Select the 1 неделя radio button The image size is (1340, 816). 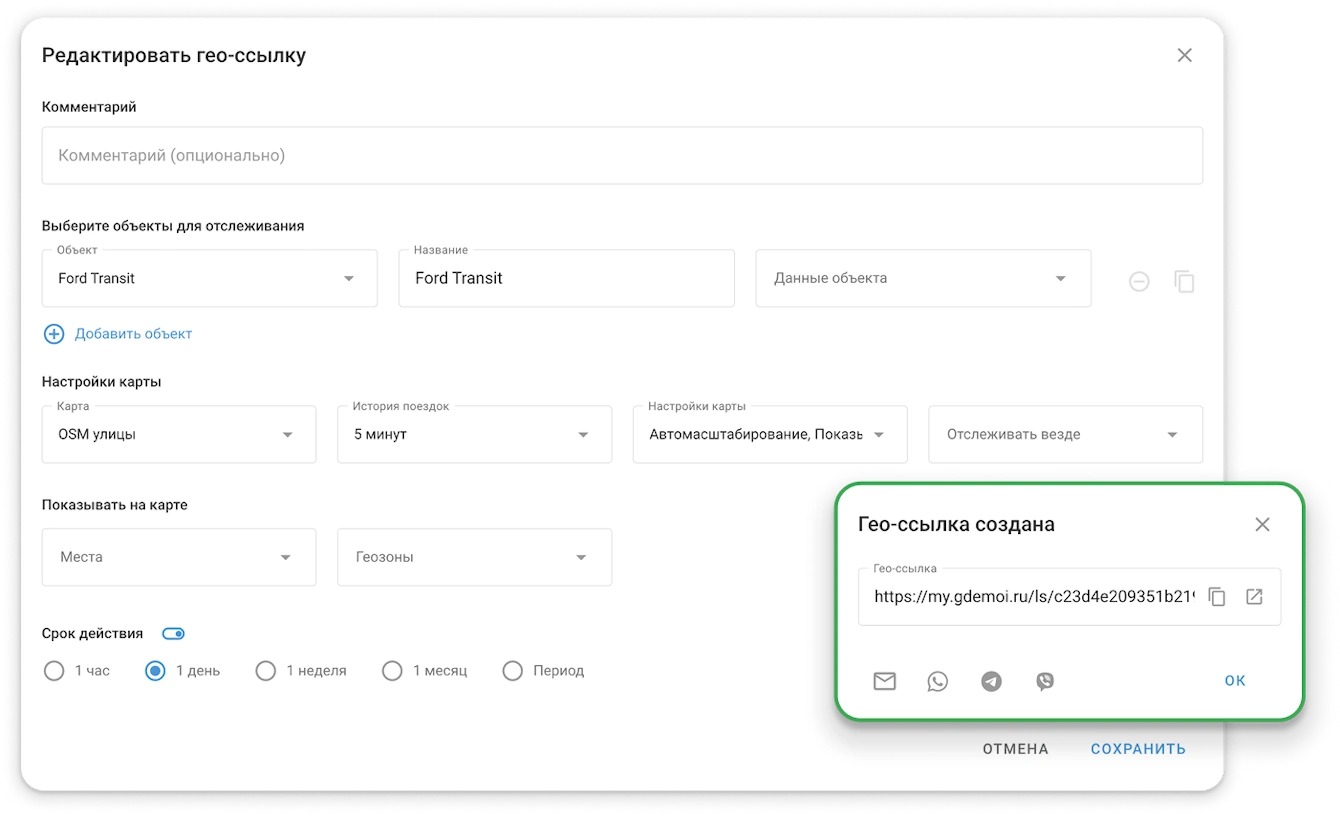click(265, 671)
